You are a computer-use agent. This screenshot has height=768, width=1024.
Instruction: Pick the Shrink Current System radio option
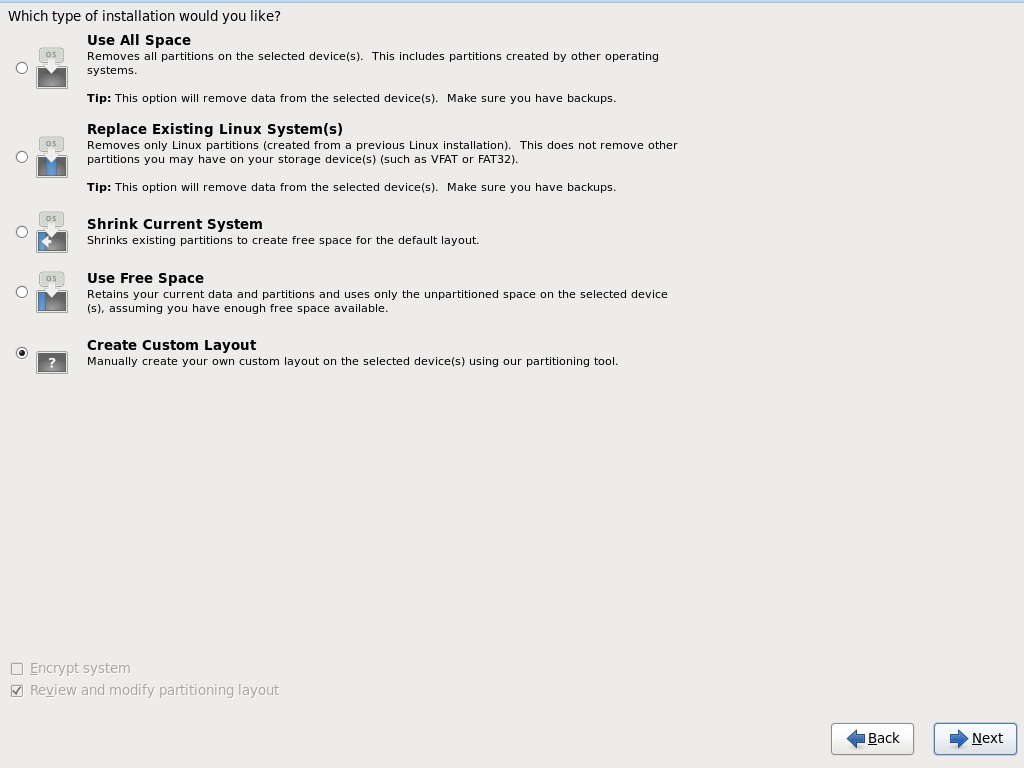(x=22, y=232)
